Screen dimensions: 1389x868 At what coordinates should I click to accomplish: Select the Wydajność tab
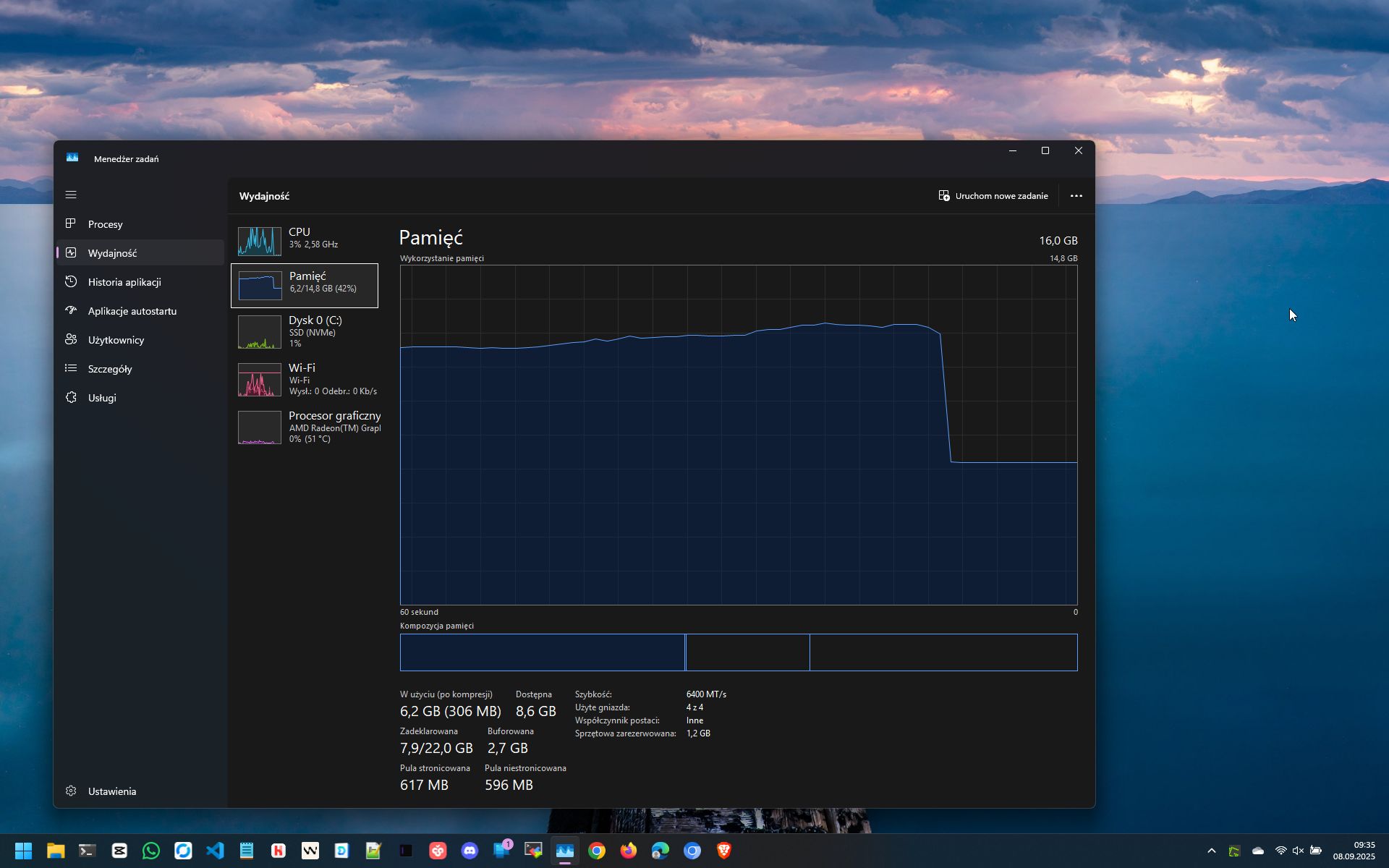(113, 253)
